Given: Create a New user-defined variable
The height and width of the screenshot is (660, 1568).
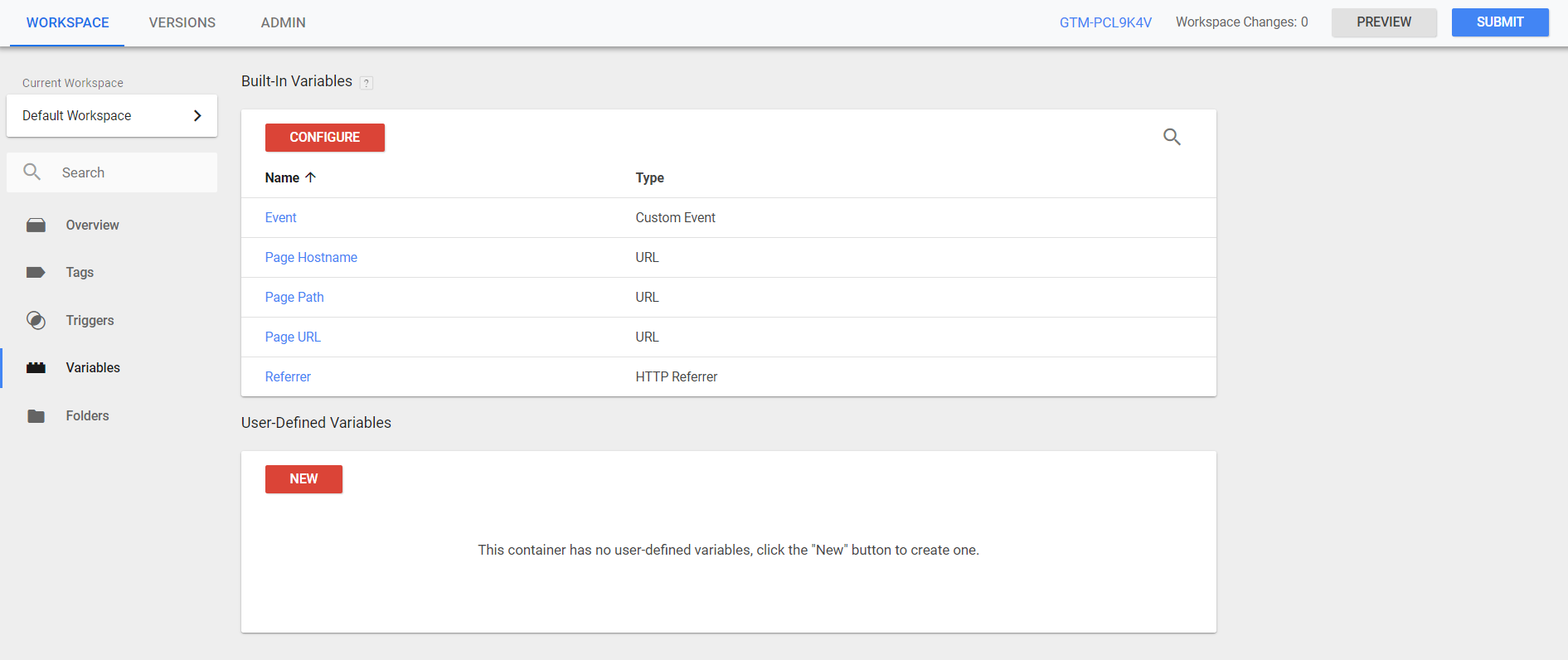Looking at the screenshot, I should click(303, 479).
